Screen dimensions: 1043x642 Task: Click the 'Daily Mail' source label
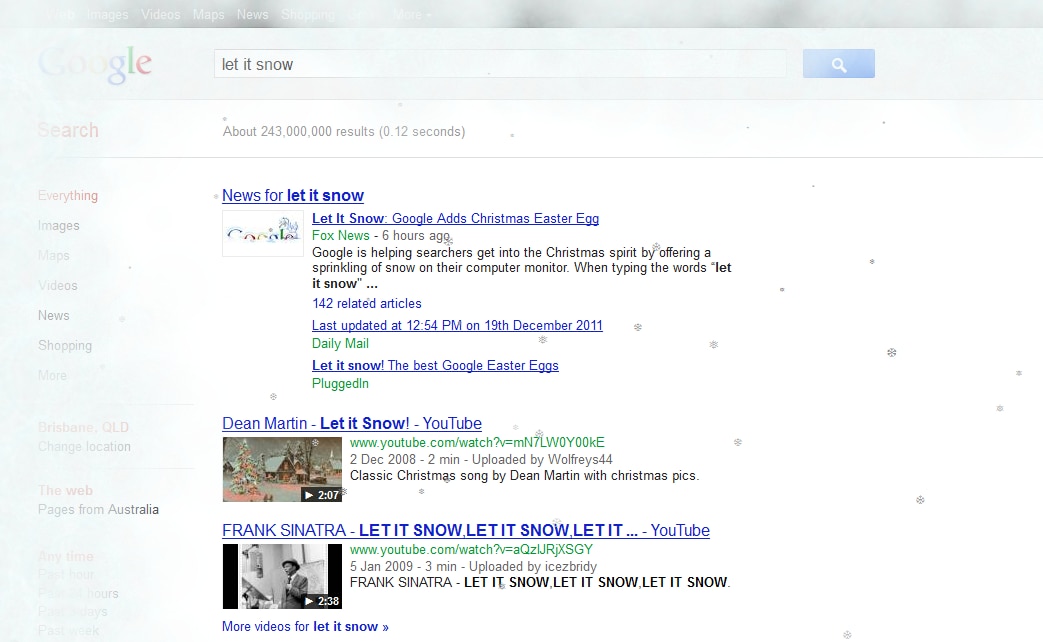click(340, 343)
